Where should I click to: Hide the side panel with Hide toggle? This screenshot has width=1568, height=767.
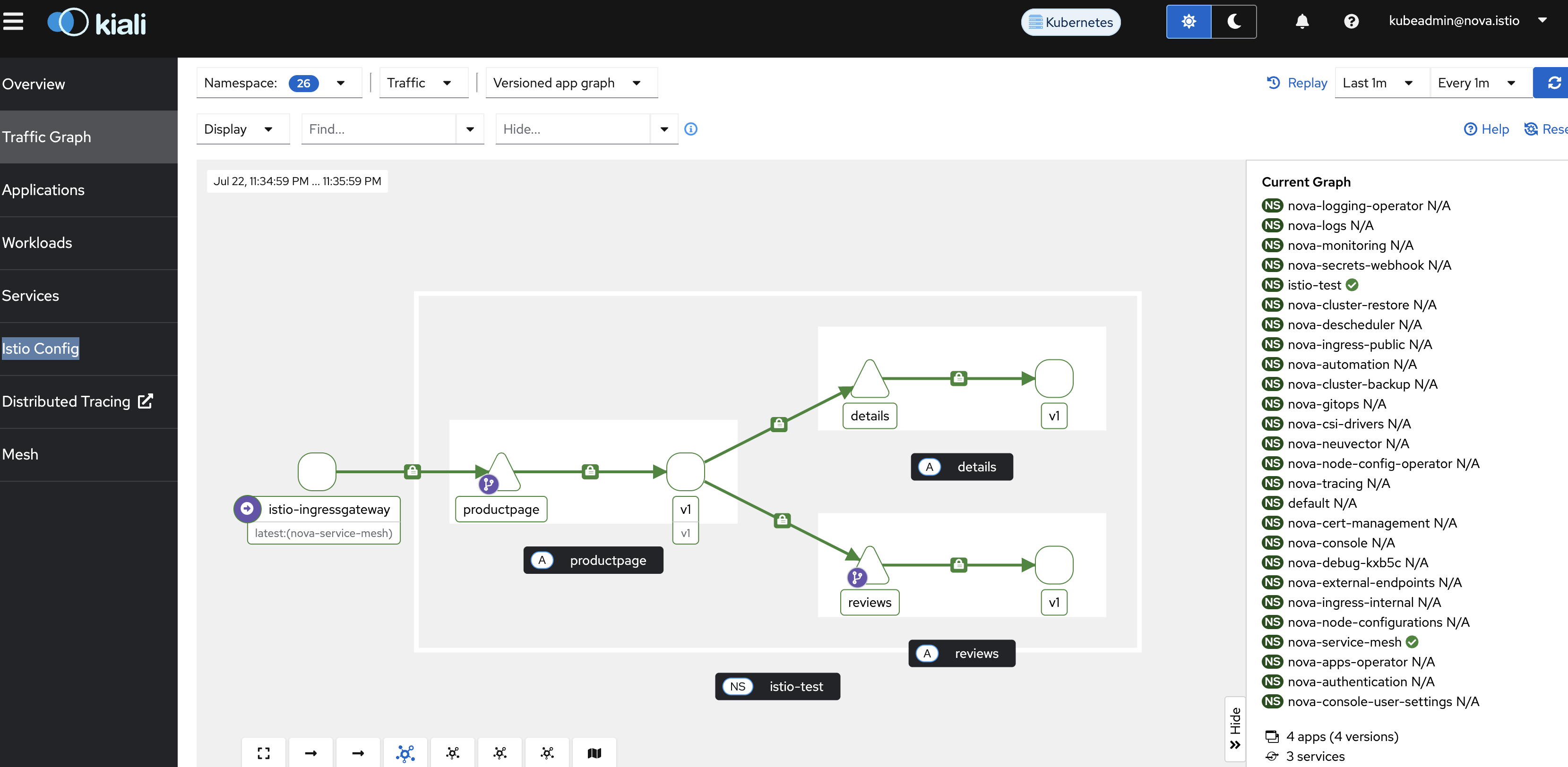(1235, 729)
